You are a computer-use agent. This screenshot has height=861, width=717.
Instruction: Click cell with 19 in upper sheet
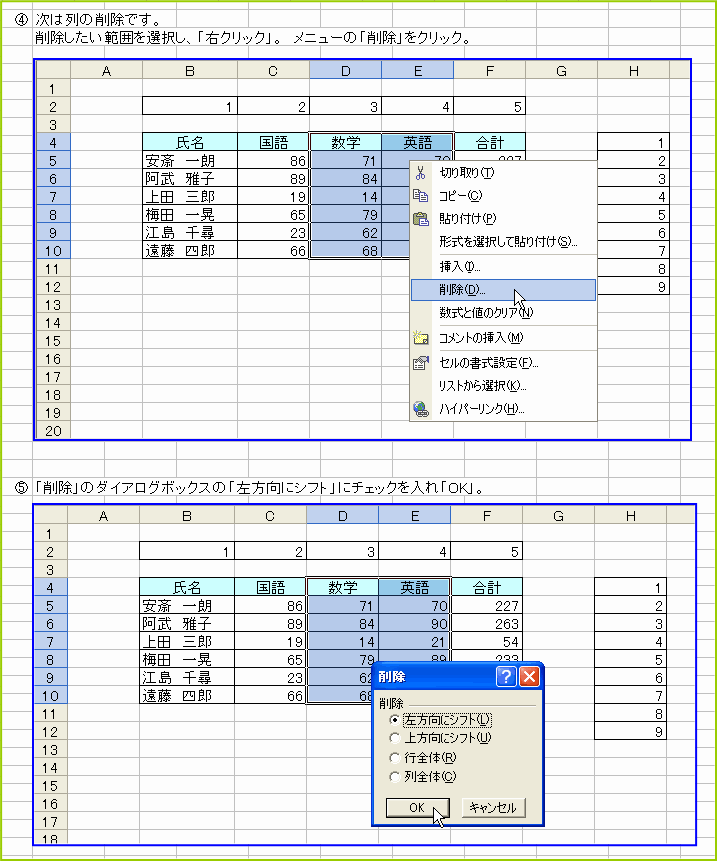(x=273, y=197)
